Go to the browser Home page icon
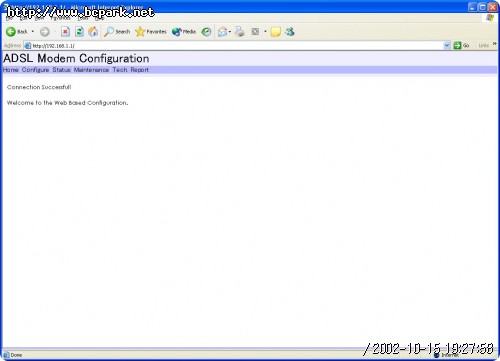Screen dimensions: 500x361 (93, 32)
